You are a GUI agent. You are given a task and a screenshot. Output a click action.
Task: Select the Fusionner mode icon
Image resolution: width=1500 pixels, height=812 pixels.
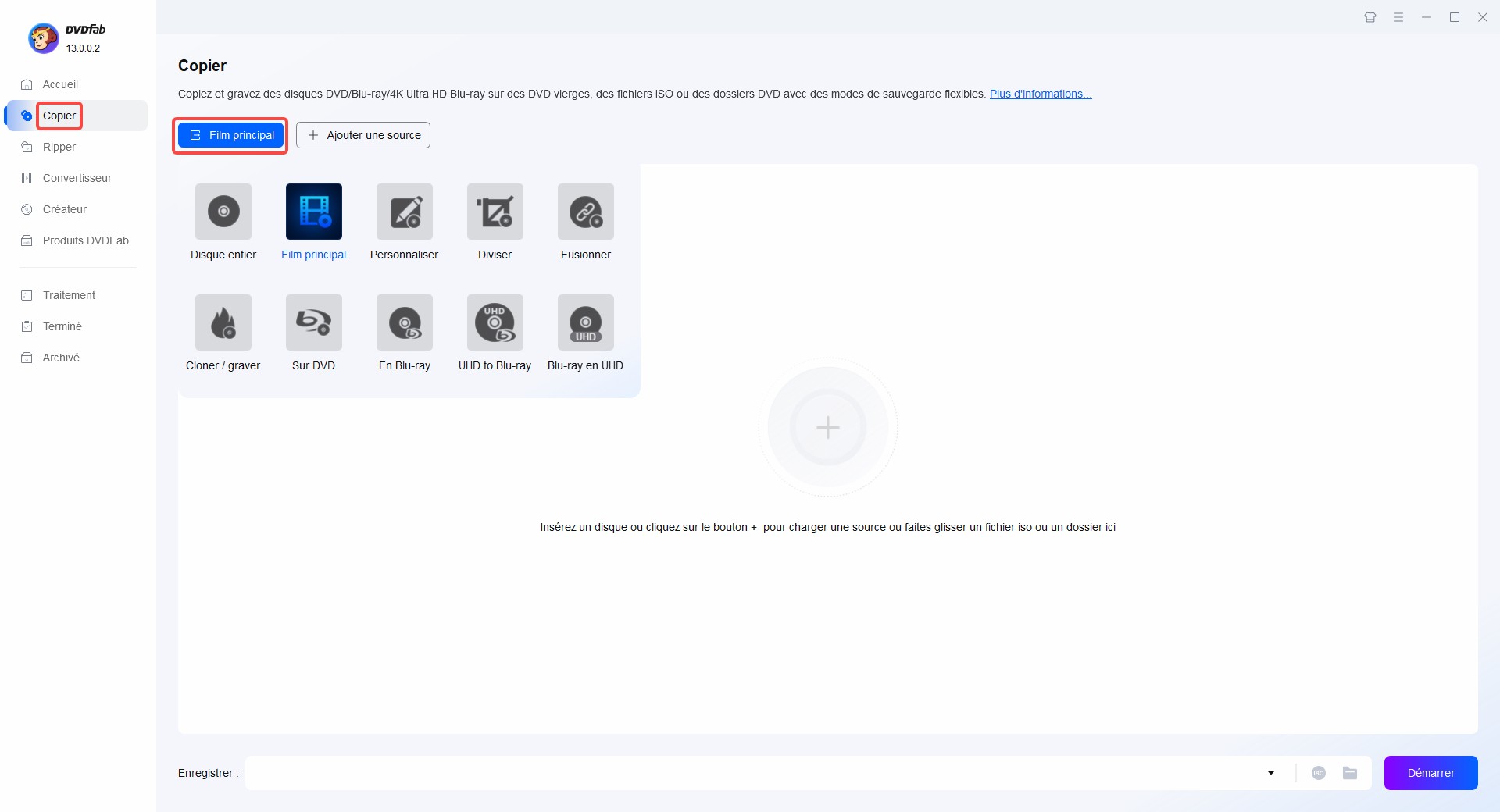tap(586, 212)
